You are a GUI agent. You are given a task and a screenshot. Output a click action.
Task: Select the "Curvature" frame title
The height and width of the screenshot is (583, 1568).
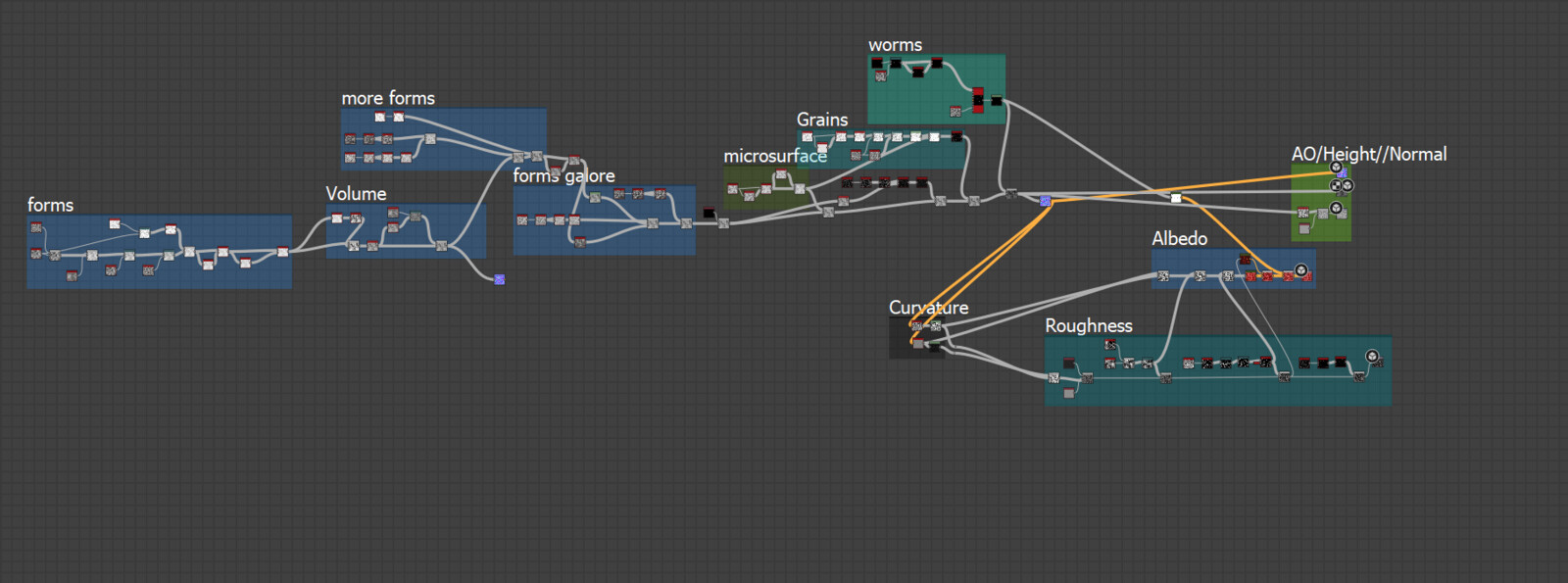click(x=929, y=308)
